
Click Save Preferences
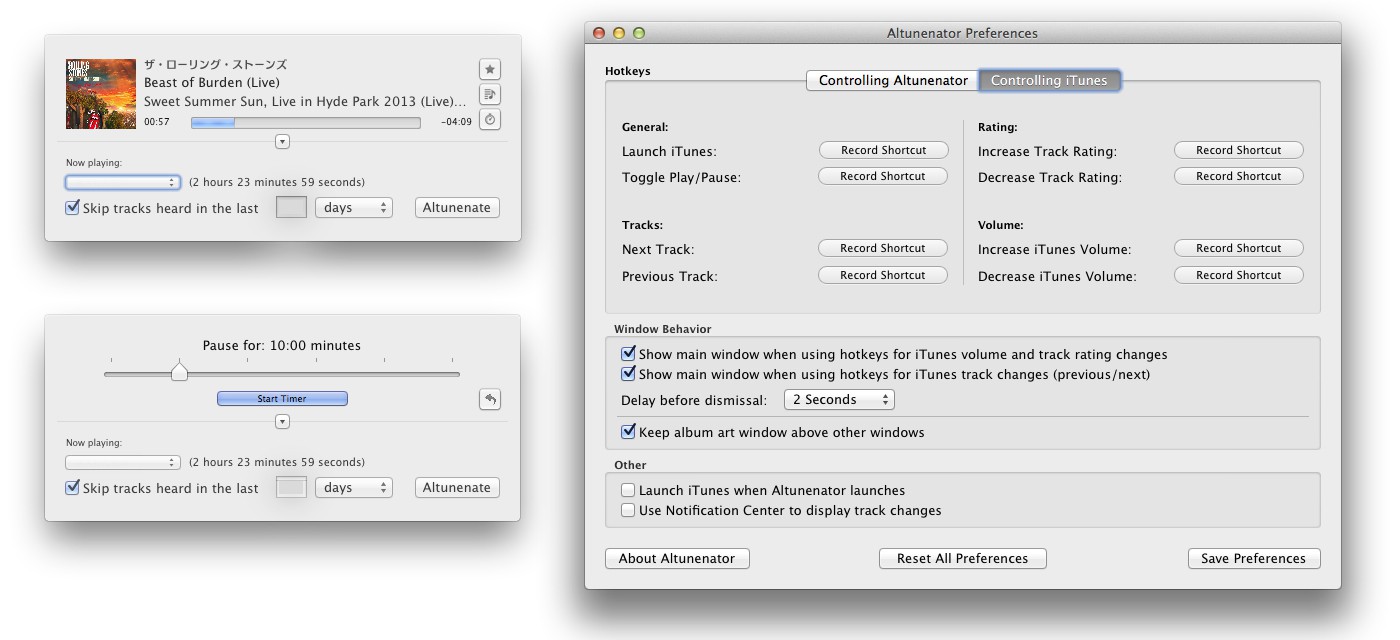tap(1254, 558)
